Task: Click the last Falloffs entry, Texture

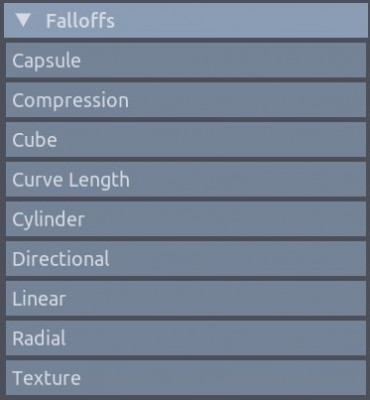Action: click(186, 378)
